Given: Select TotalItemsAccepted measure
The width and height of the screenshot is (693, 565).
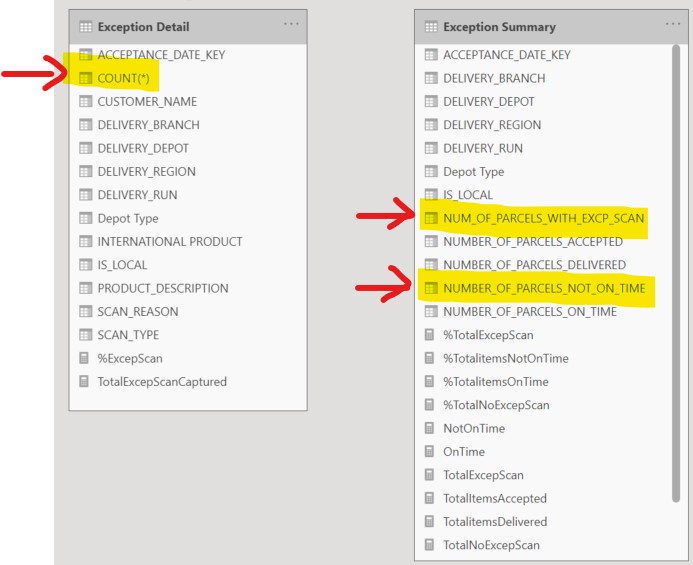Looking at the screenshot, I should pos(495,498).
